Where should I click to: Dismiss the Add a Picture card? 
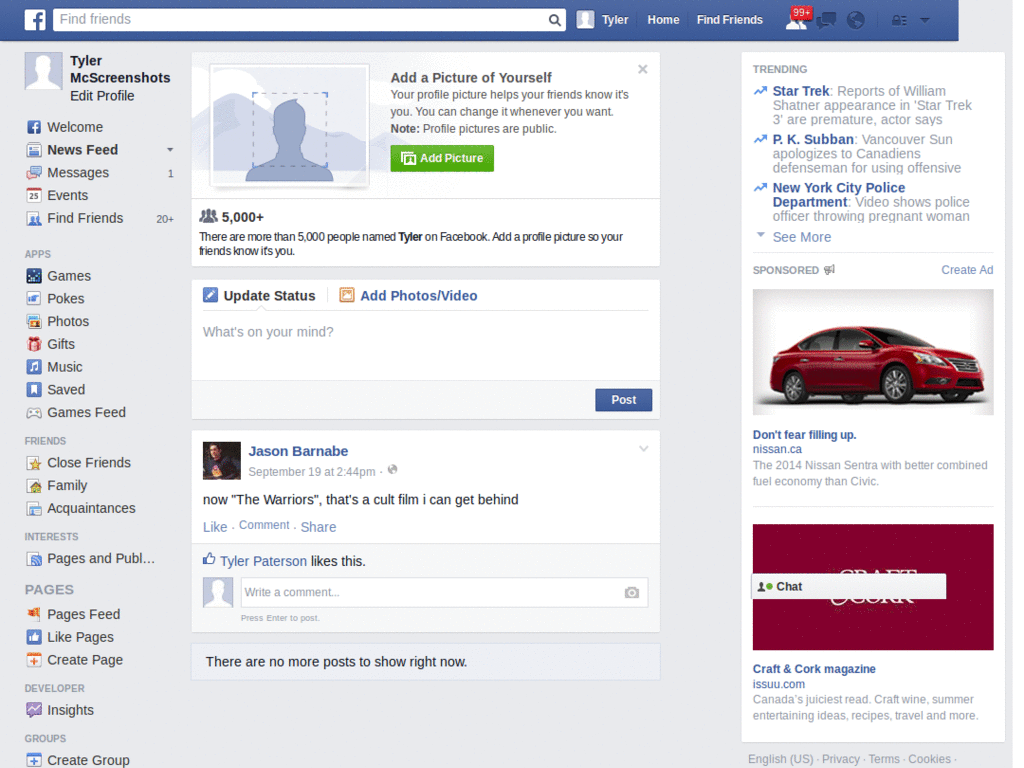point(643,69)
